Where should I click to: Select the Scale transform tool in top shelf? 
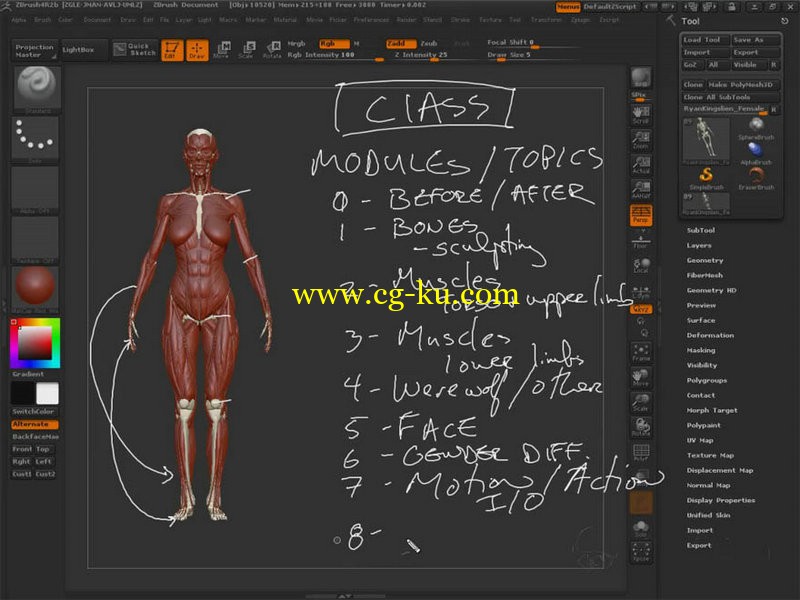click(x=246, y=50)
